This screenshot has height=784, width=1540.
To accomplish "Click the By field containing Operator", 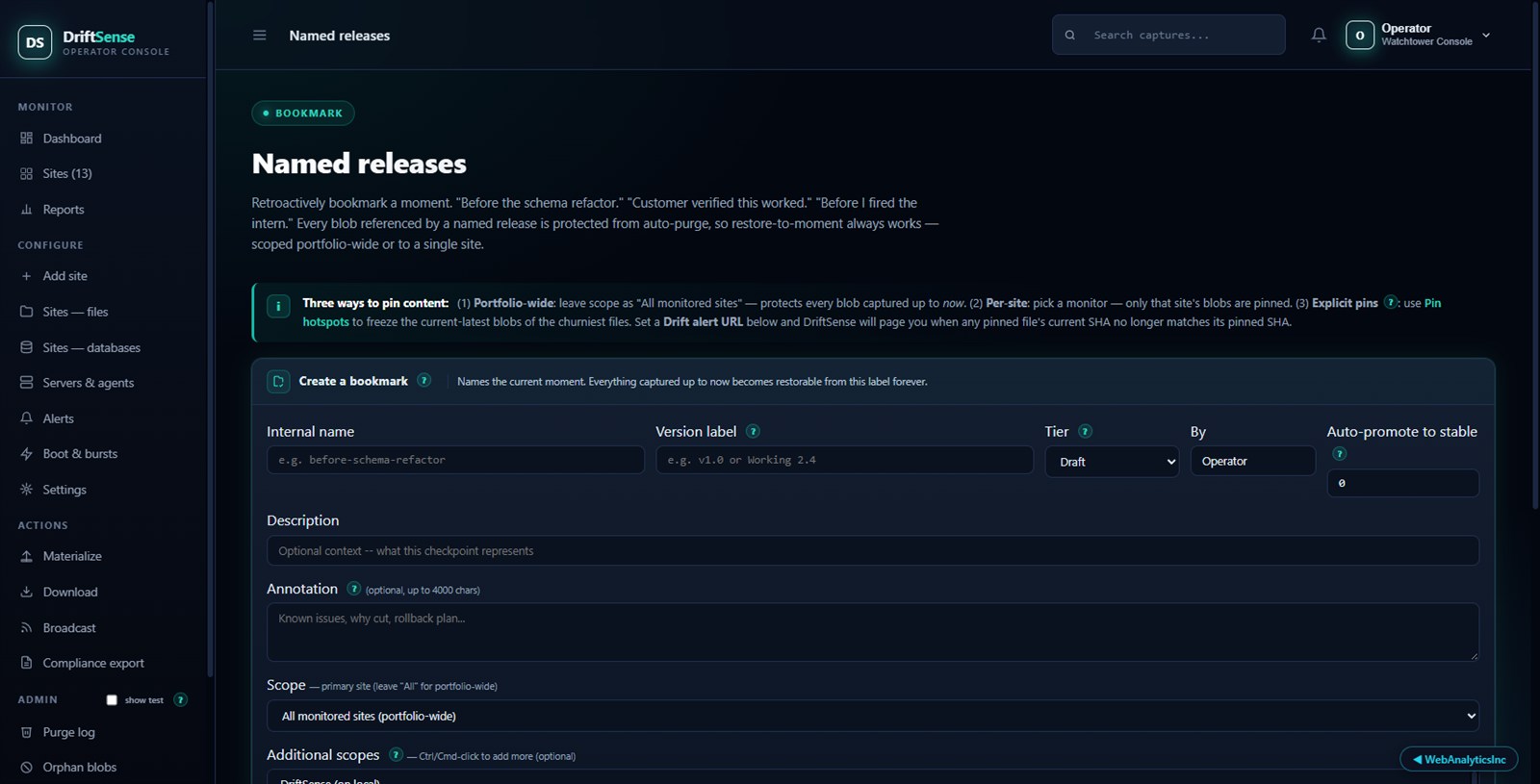I will 1252,462.
